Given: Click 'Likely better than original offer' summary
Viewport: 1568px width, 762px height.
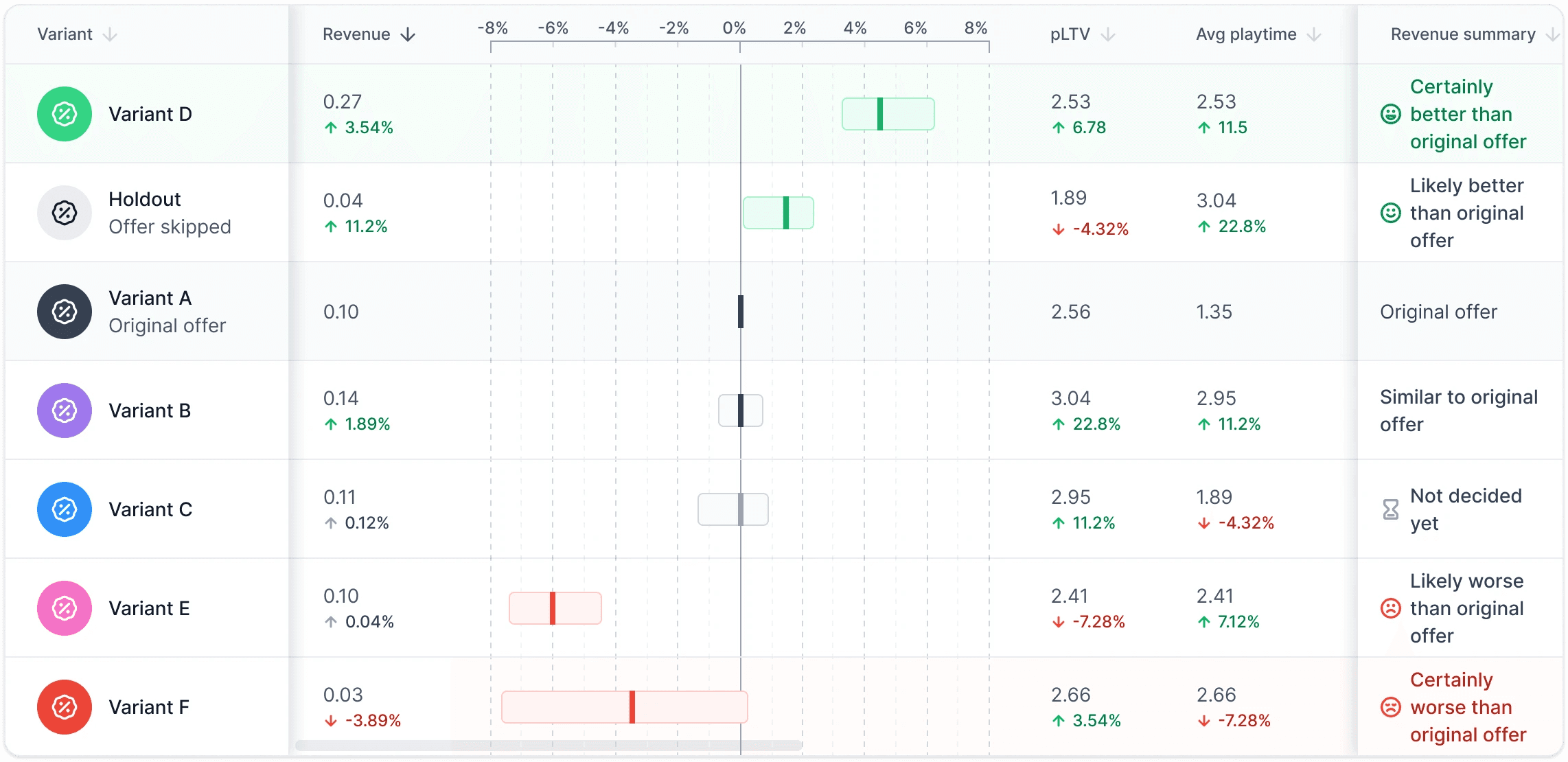Looking at the screenshot, I should pos(1467,213).
